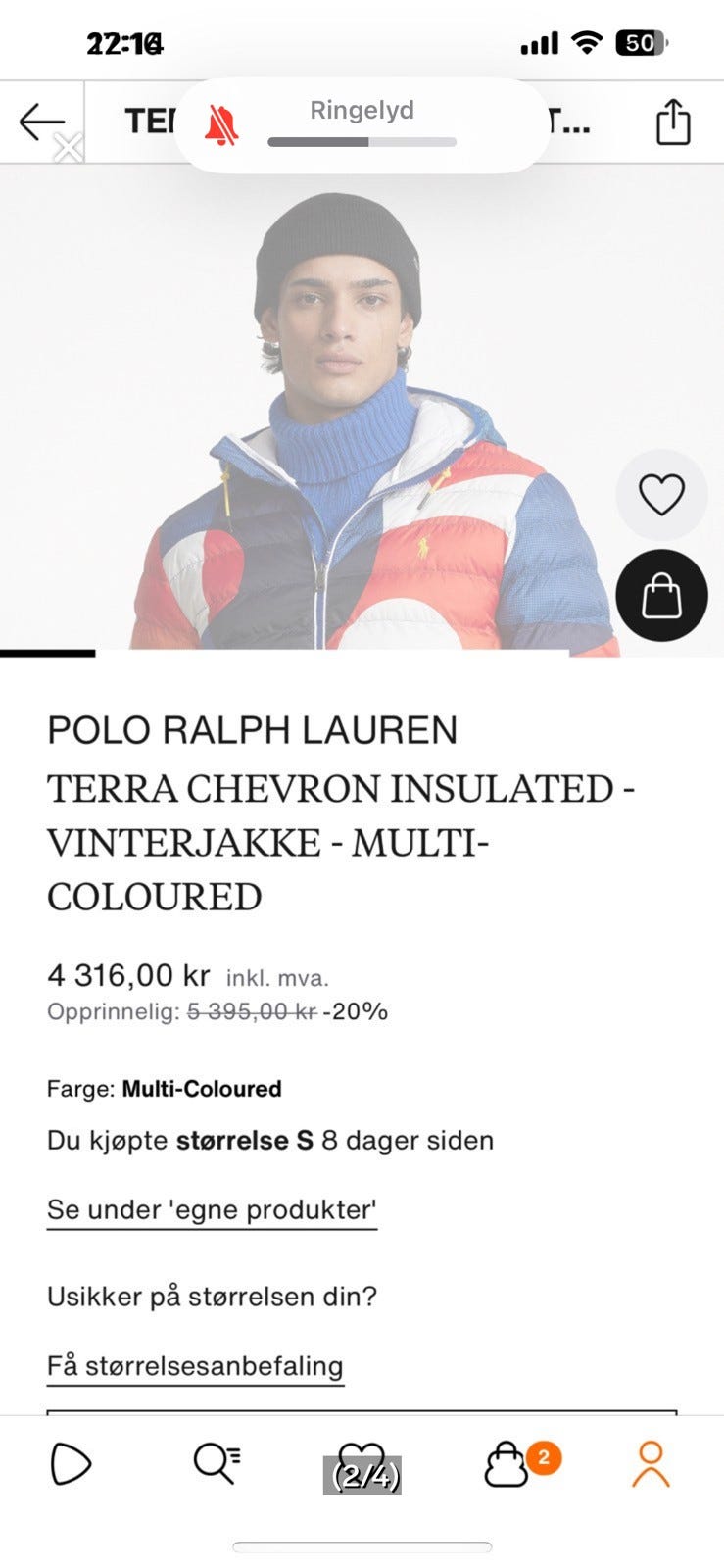The width and height of the screenshot is (724, 1568).
Task: Add jacket to wishlist with heart icon
Action: pos(661,494)
